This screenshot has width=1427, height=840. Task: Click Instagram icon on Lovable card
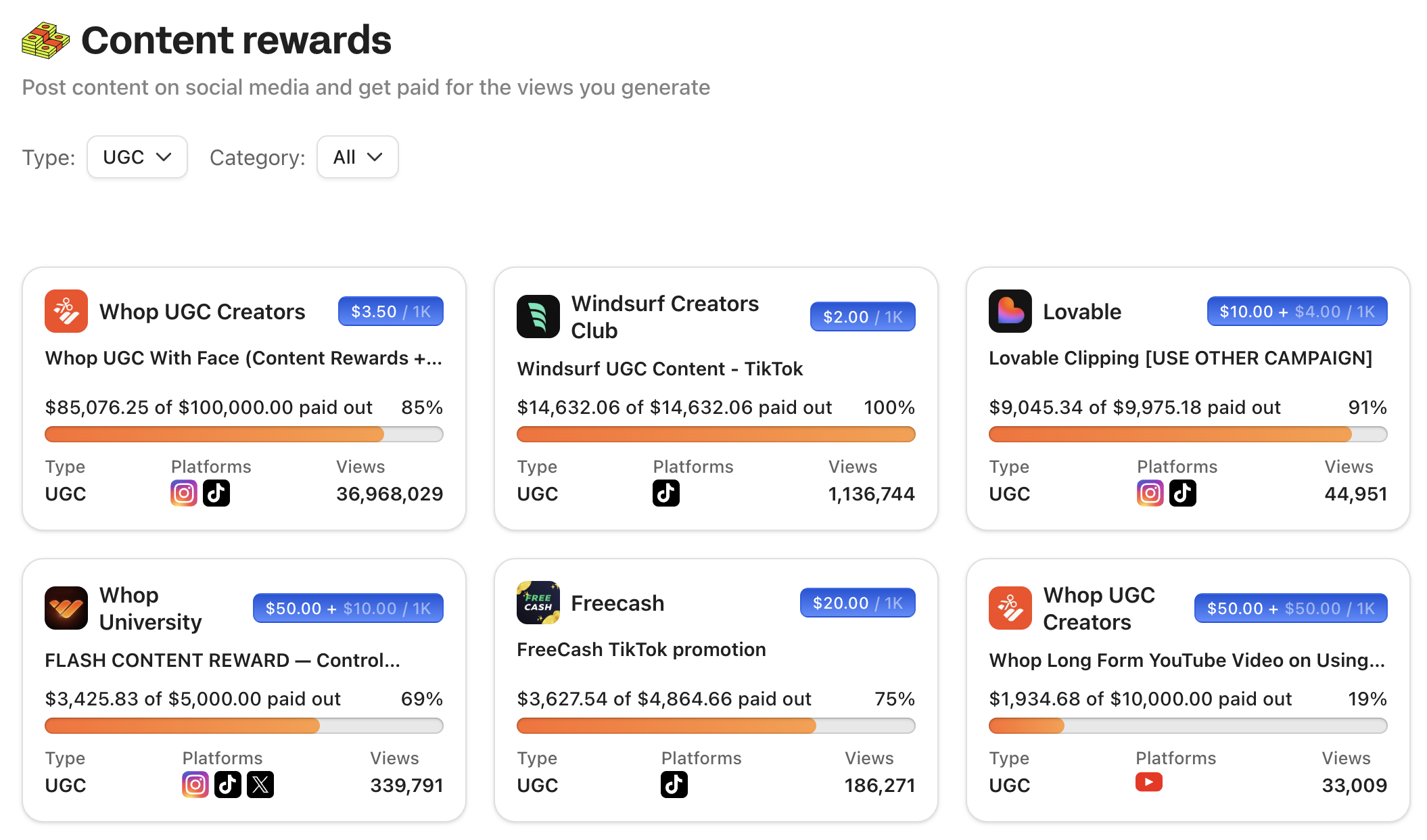pos(1150,493)
